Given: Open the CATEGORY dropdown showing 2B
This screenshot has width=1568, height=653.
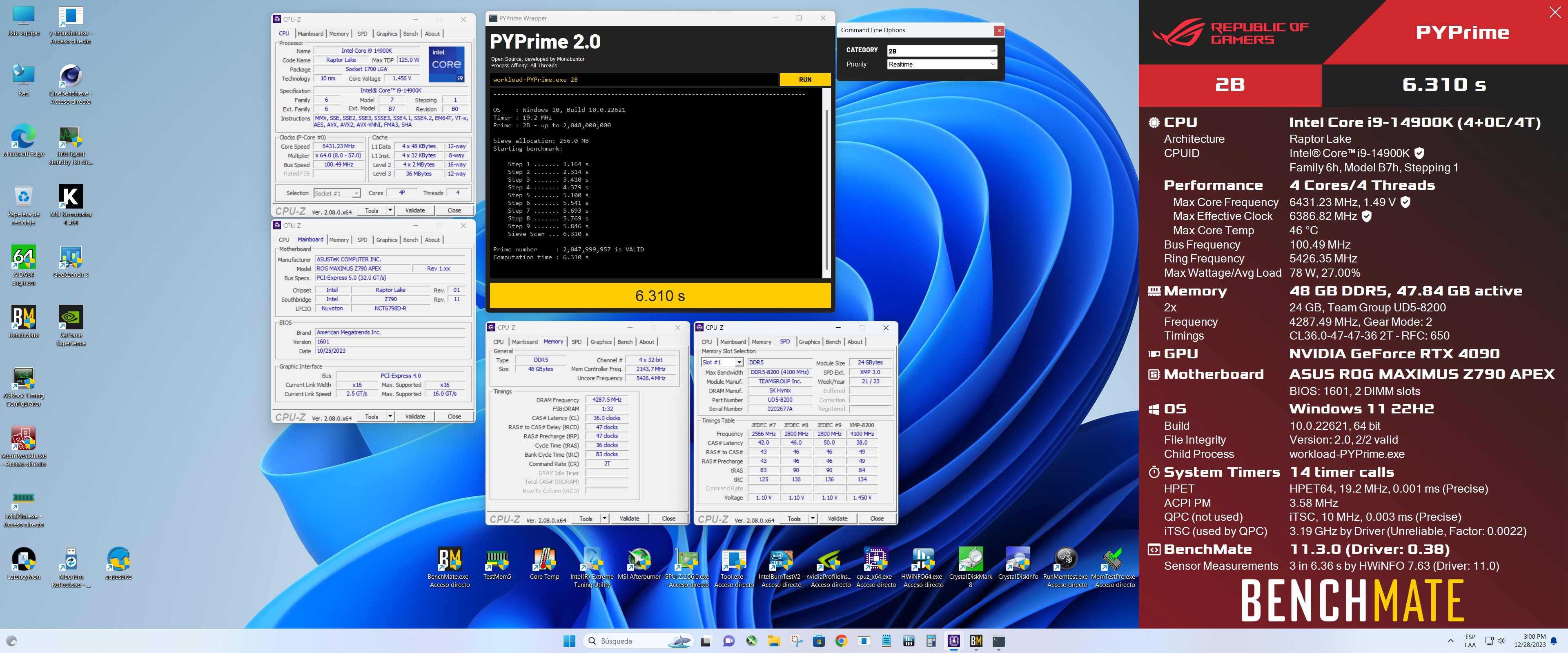Looking at the screenshot, I should (x=942, y=51).
